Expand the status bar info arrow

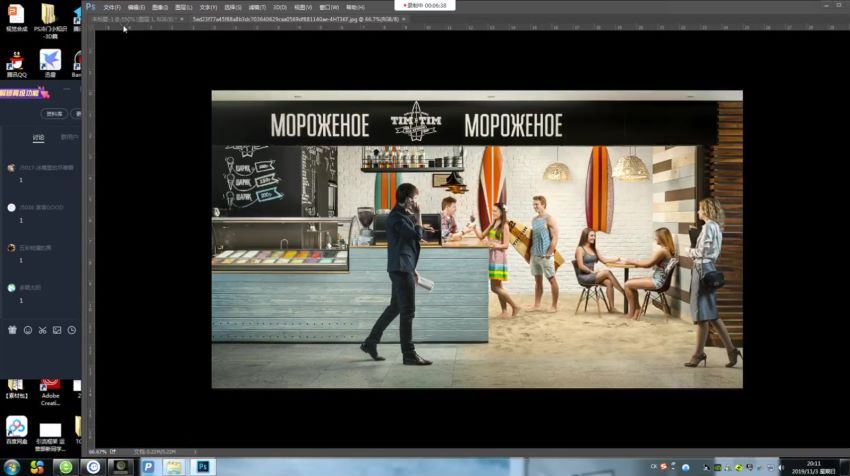tap(195, 452)
